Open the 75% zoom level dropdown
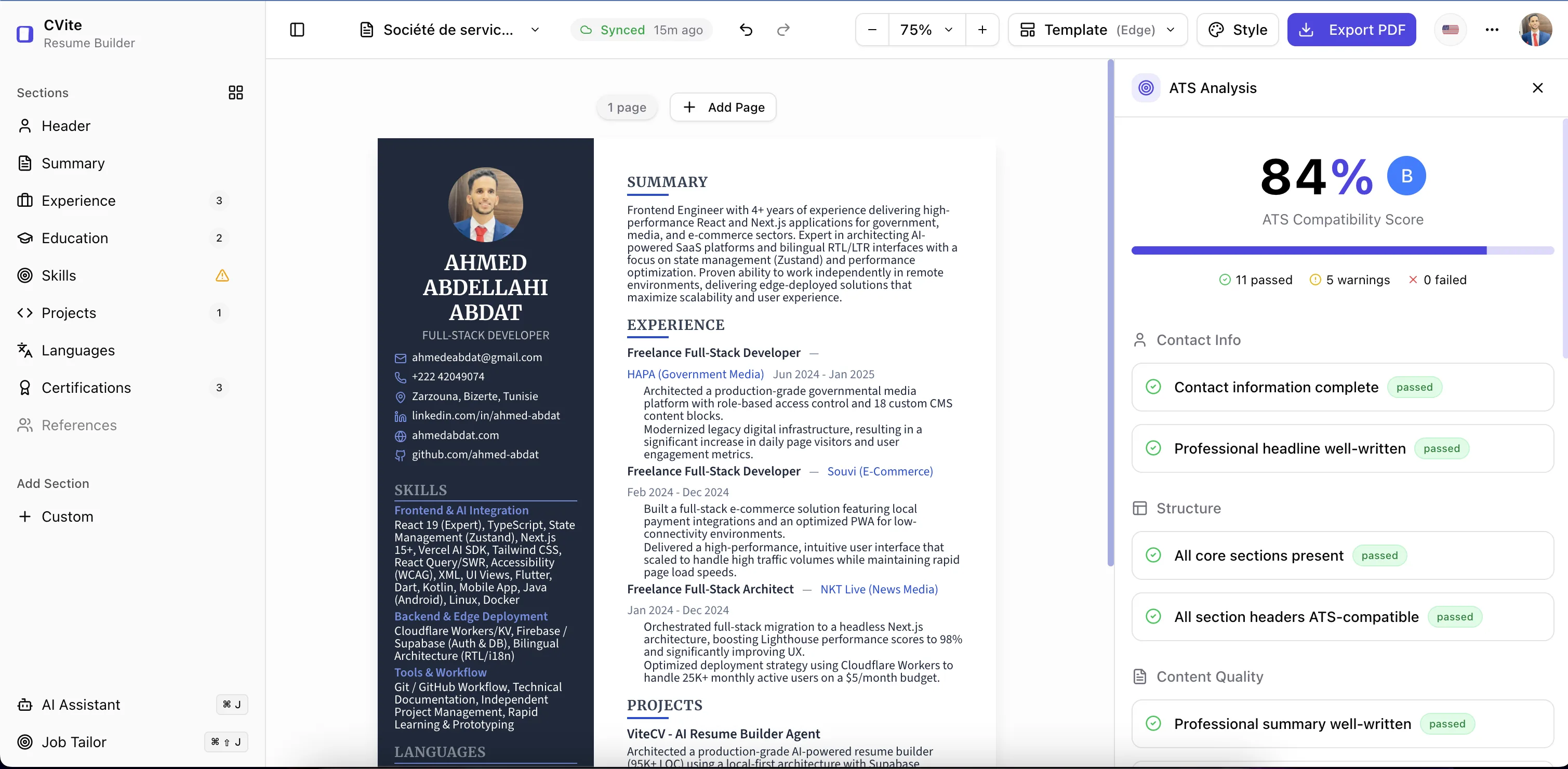 click(925, 29)
